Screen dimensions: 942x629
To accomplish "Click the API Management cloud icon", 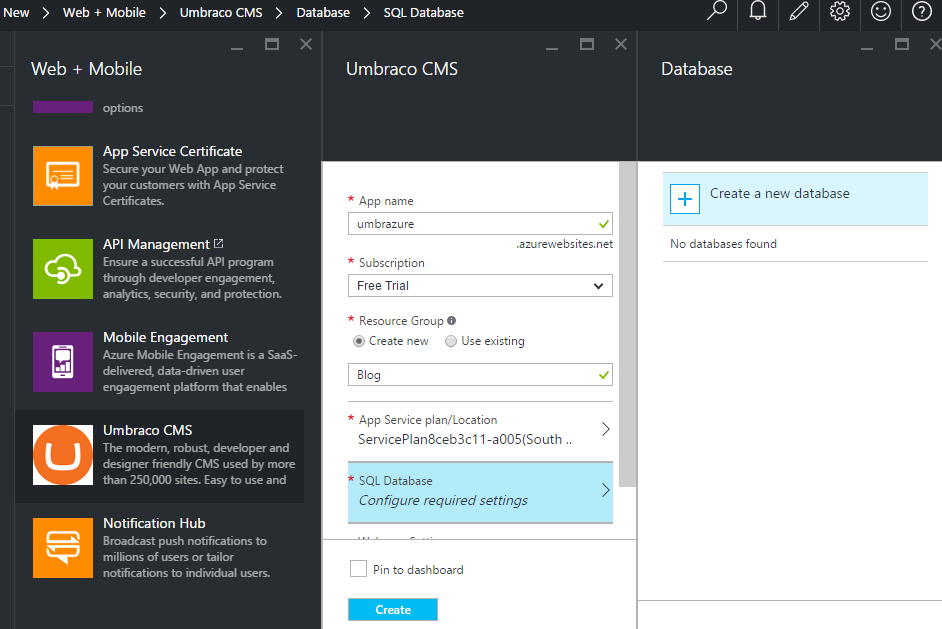I will coord(63,269).
